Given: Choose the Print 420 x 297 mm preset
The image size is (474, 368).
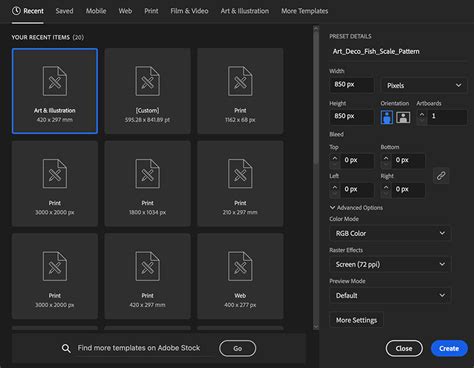Looking at the screenshot, I should pos(147,276).
